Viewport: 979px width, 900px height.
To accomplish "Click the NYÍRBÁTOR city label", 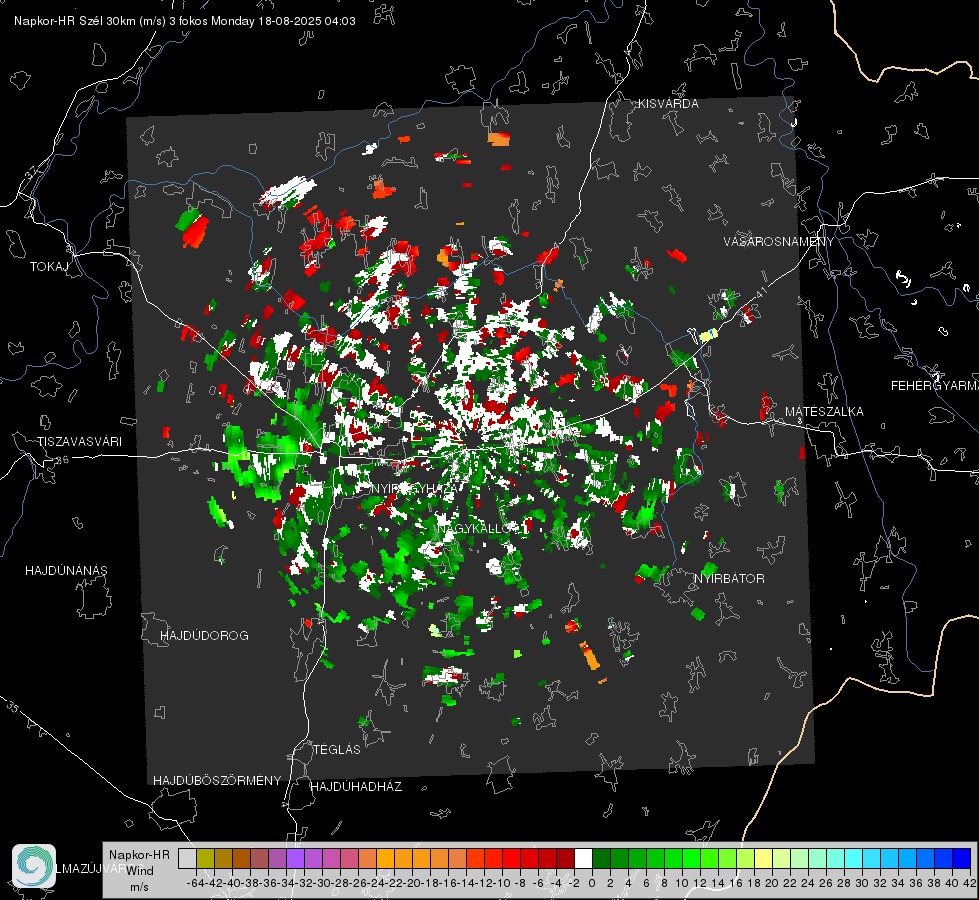I will coord(729,579).
